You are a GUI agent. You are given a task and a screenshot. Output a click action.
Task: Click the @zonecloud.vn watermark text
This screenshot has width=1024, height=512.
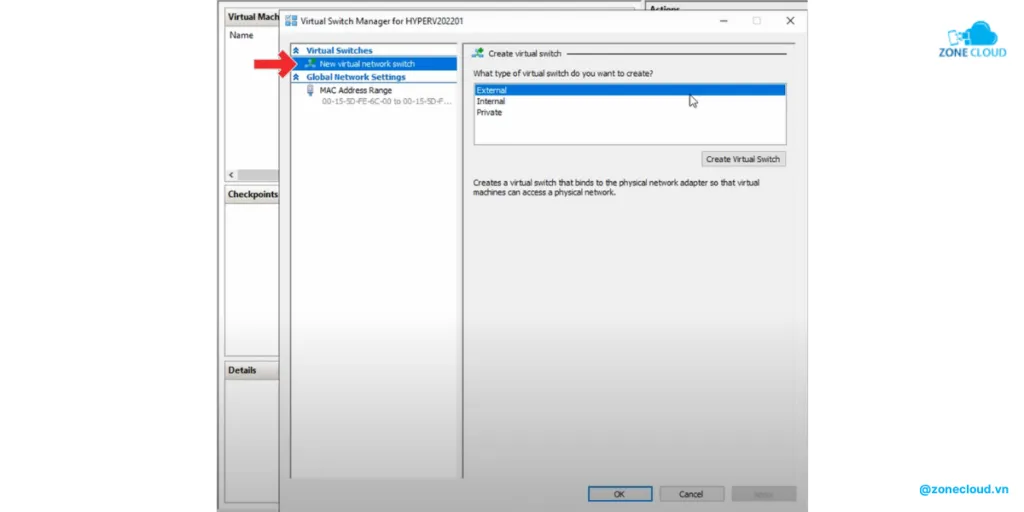click(963, 490)
